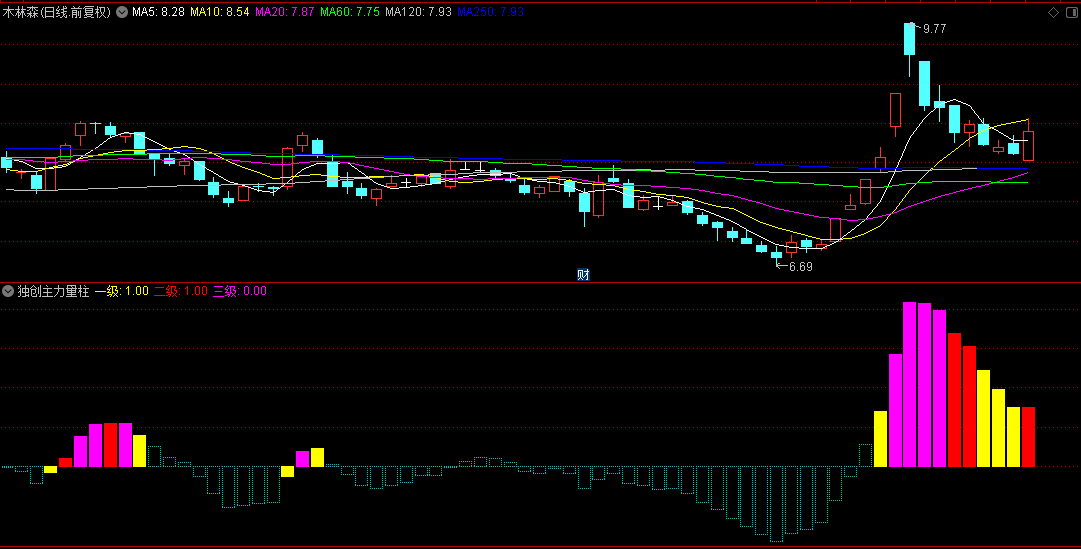Expand the 独创主力量柱 indicator dropdown arrow
This screenshot has height=549, width=1081.
point(8,291)
